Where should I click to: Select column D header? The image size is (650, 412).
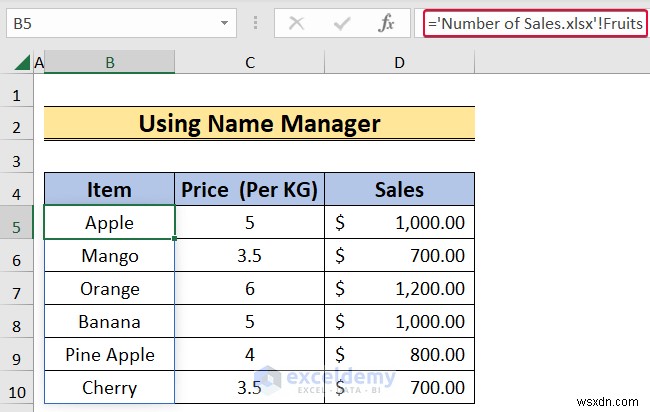pyautogui.click(x=400, y=63)
